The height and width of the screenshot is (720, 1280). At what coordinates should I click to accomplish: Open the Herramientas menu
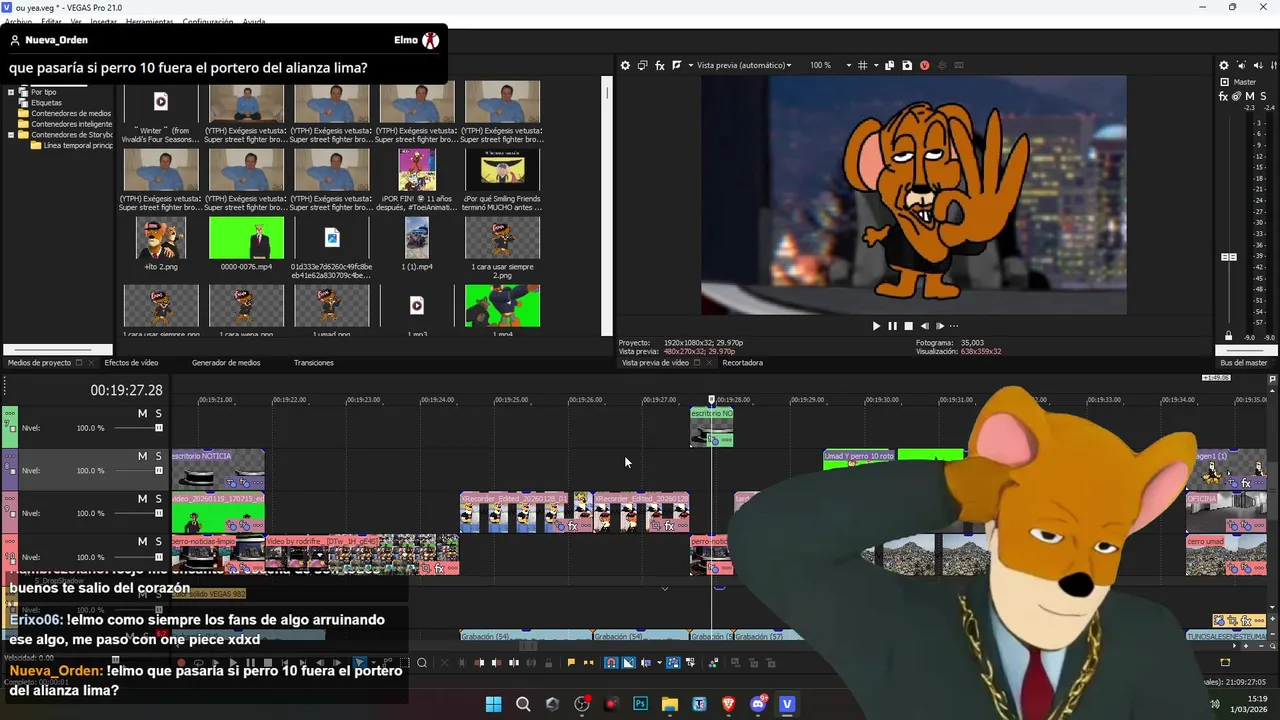click(x=150, y=21)
